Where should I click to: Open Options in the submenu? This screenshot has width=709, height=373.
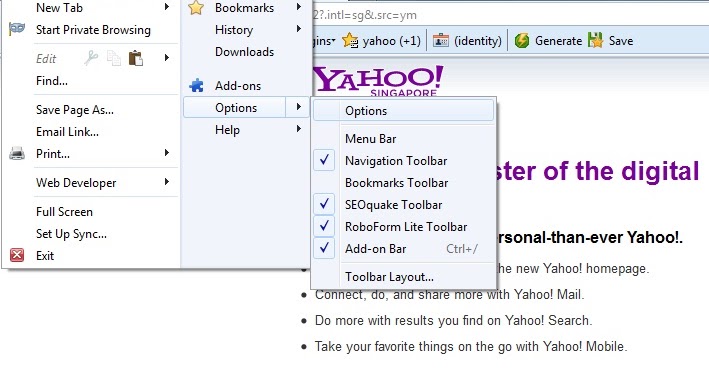tap(403, 111)
